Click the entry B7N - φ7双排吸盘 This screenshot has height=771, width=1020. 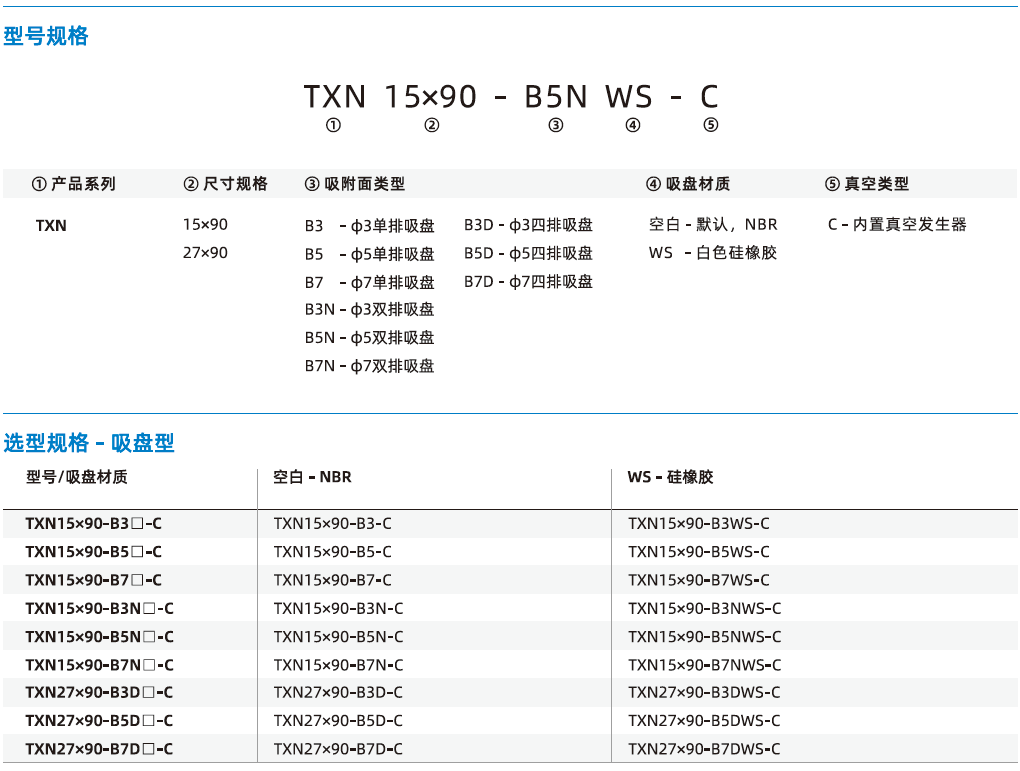coord(369,366)
